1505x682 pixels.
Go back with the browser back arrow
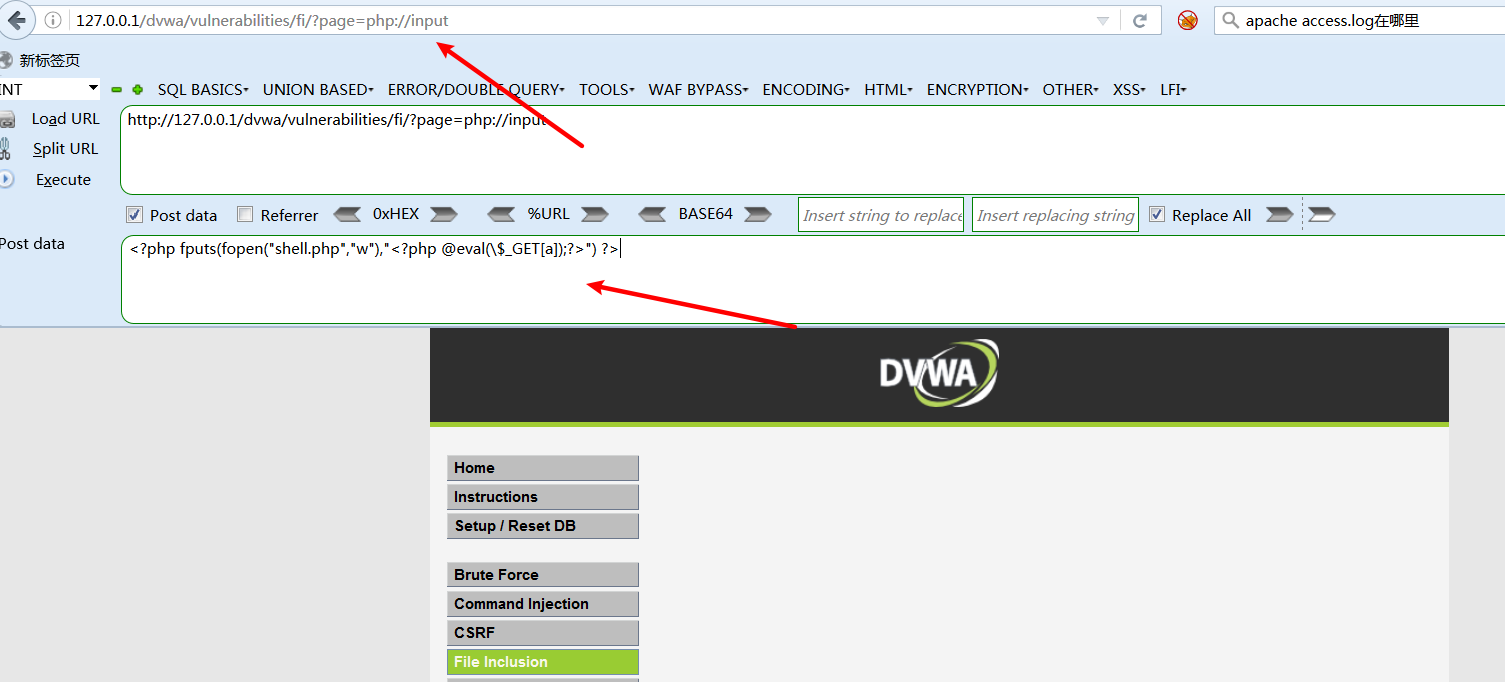click(x=17, y=20)
